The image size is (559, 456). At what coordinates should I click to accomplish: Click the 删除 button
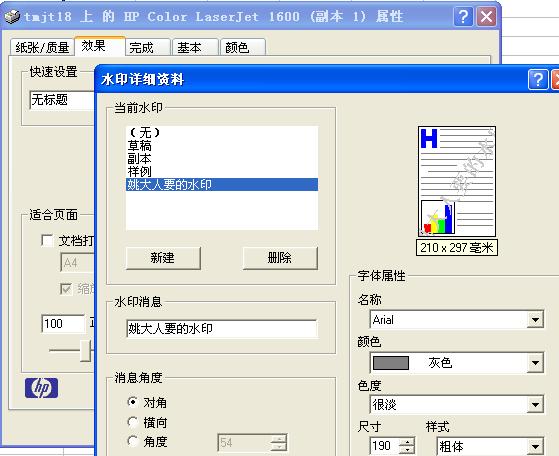[280, 258]
